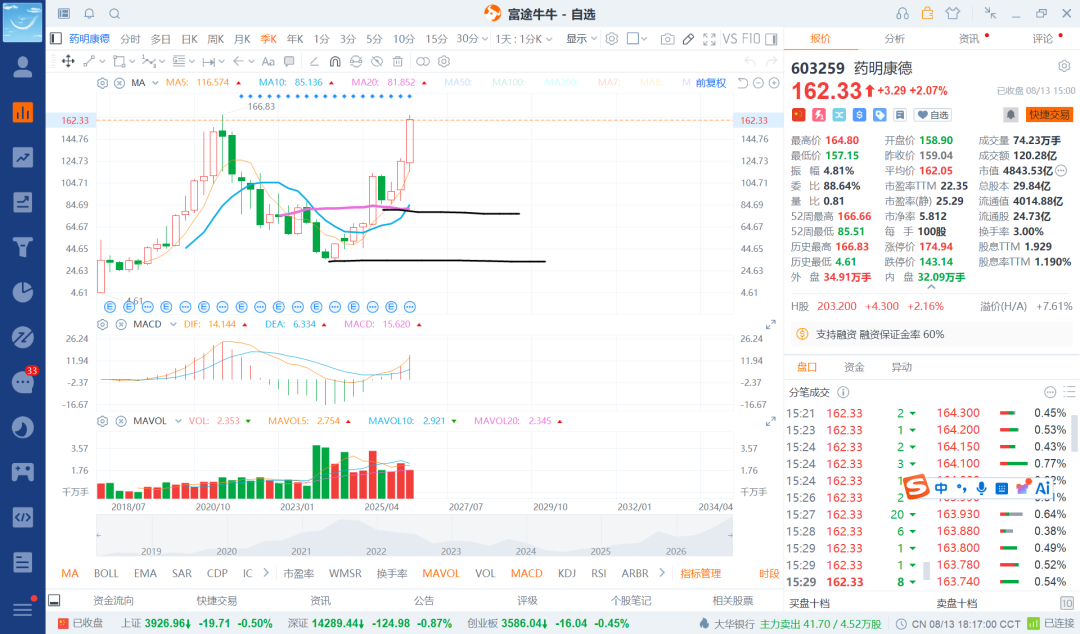Select the comment bubble annotation tool
Image resolution: width=1080 pixels, height=634 pixels.
289,61
